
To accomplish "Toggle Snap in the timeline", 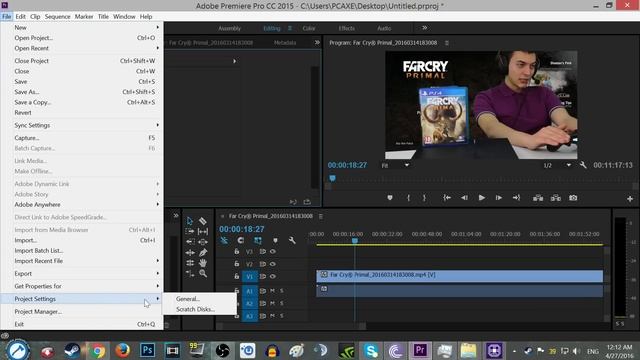I will [240, 240].
